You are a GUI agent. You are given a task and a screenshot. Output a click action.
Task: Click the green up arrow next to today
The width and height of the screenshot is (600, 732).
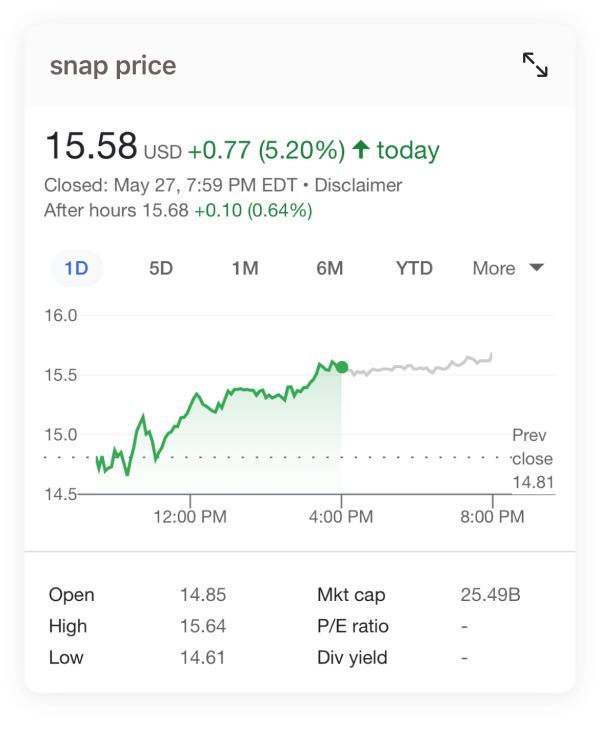click(x=361, y=150)
